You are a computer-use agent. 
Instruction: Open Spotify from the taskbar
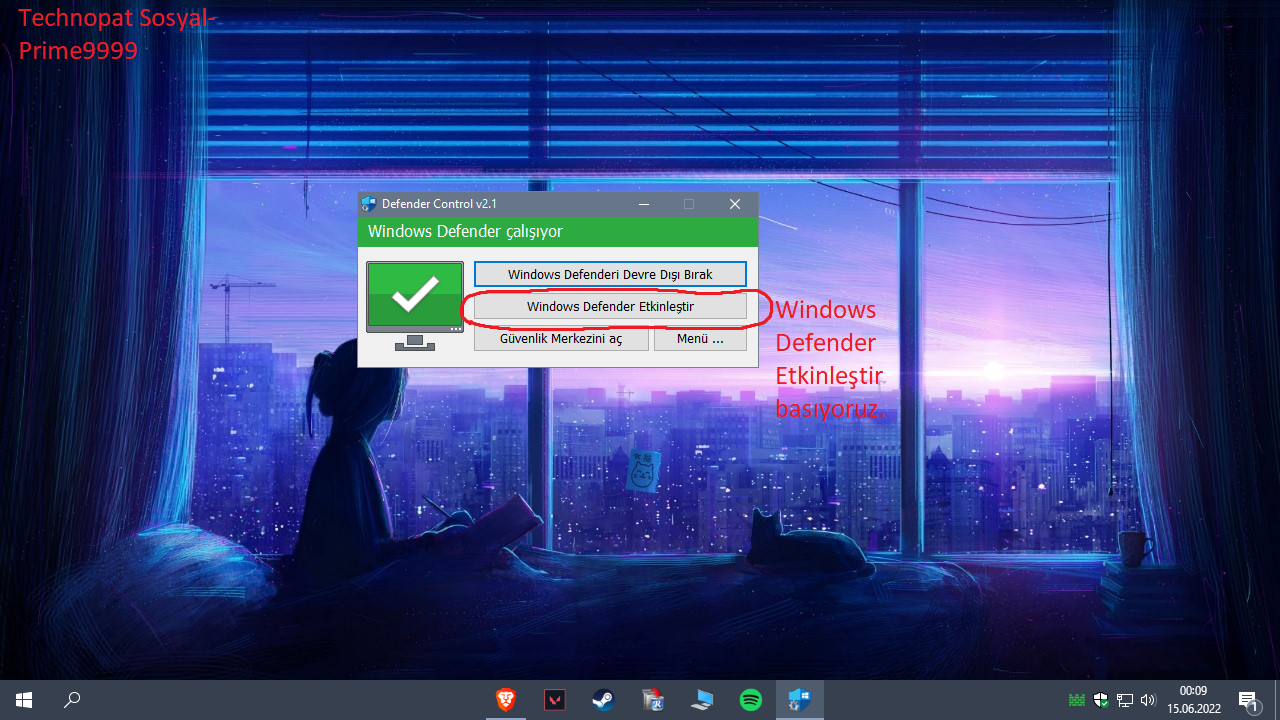click(751, 700)
